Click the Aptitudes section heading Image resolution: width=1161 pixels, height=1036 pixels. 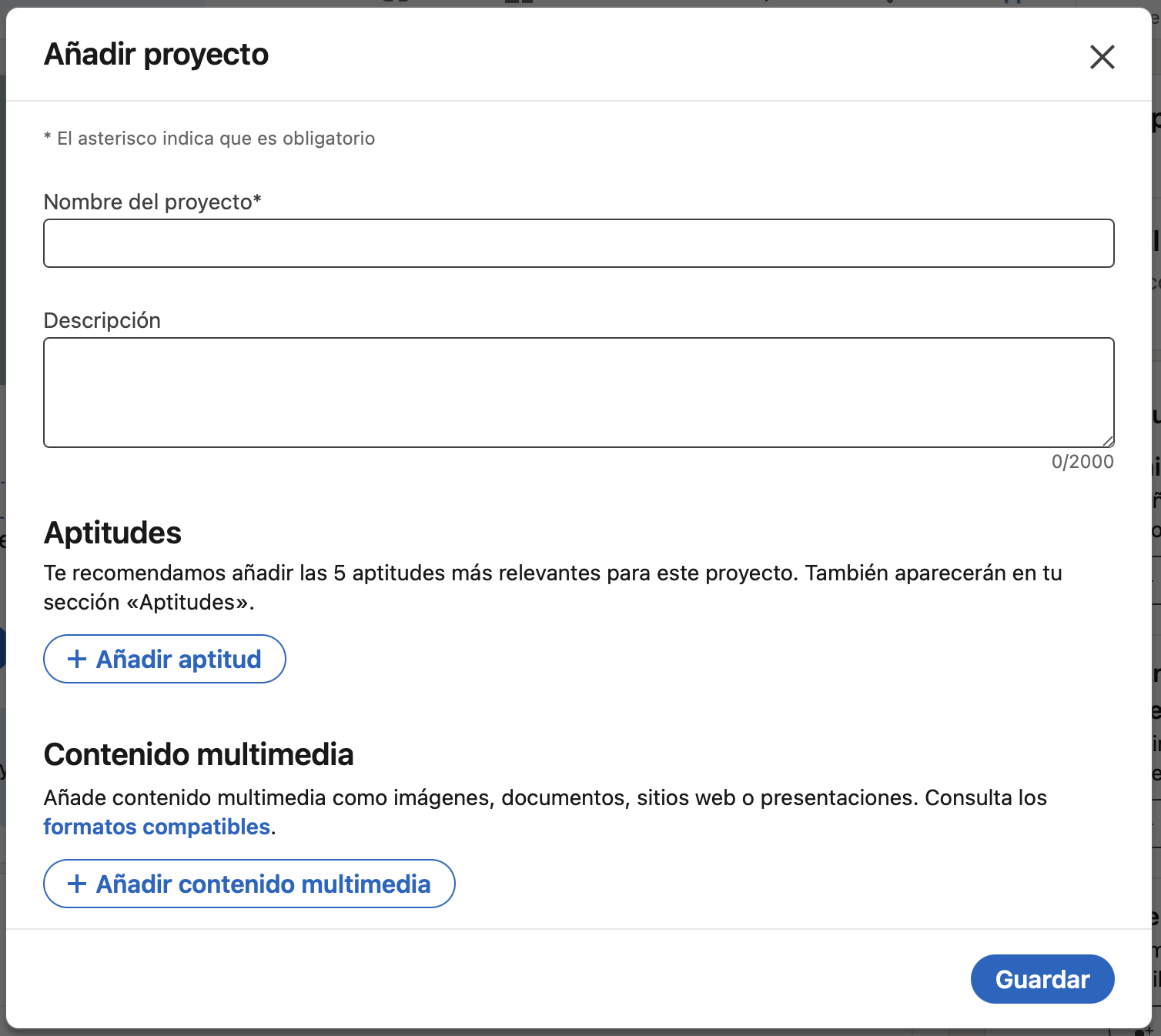click(x=112, y=533)
